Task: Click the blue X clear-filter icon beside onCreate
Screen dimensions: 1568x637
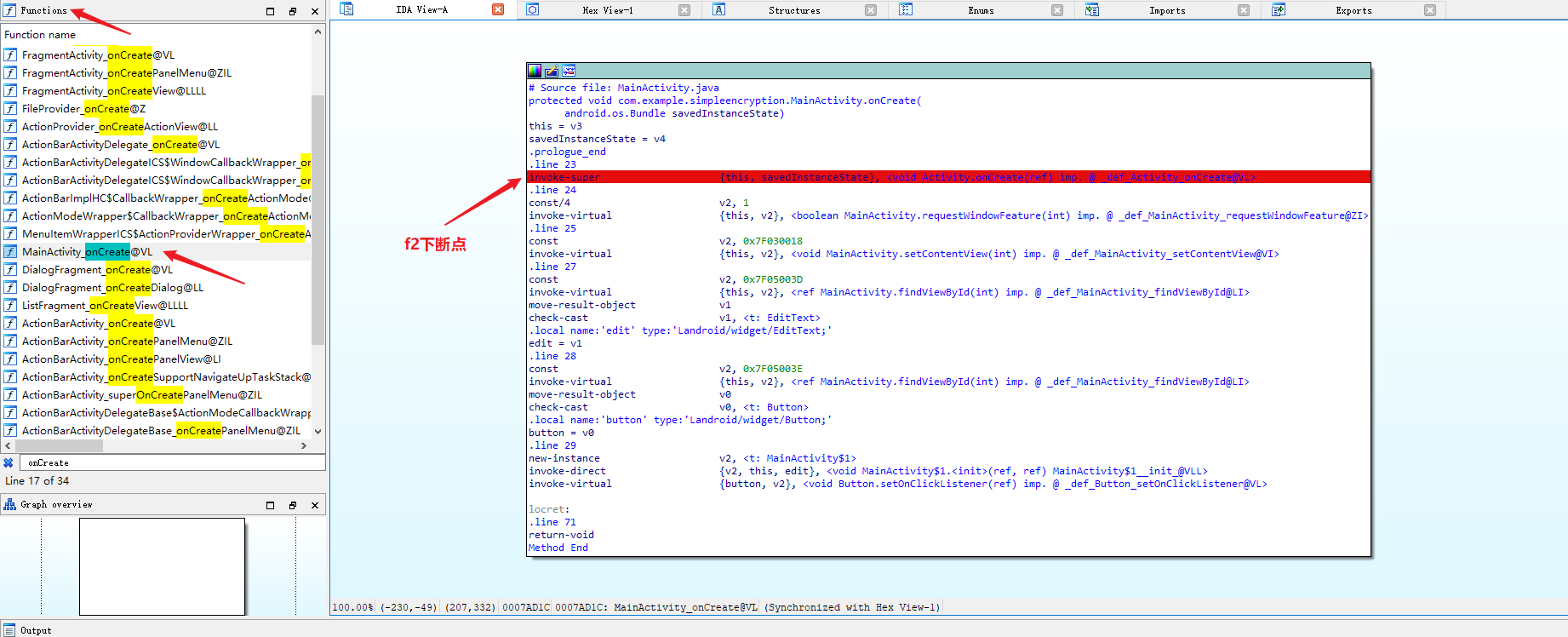Action: click(9, 462)
